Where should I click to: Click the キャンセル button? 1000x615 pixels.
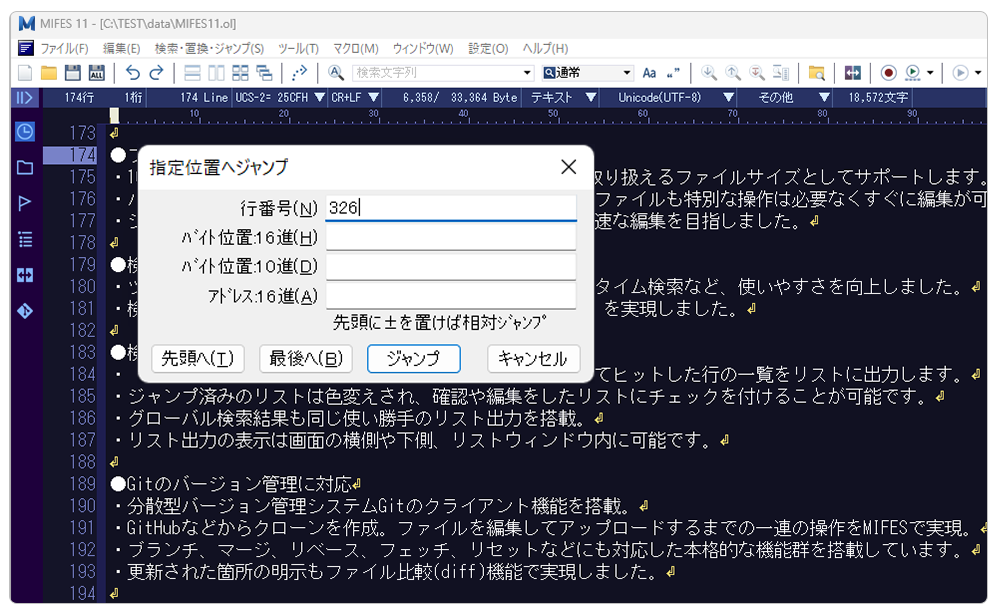[x=533, y=359]
